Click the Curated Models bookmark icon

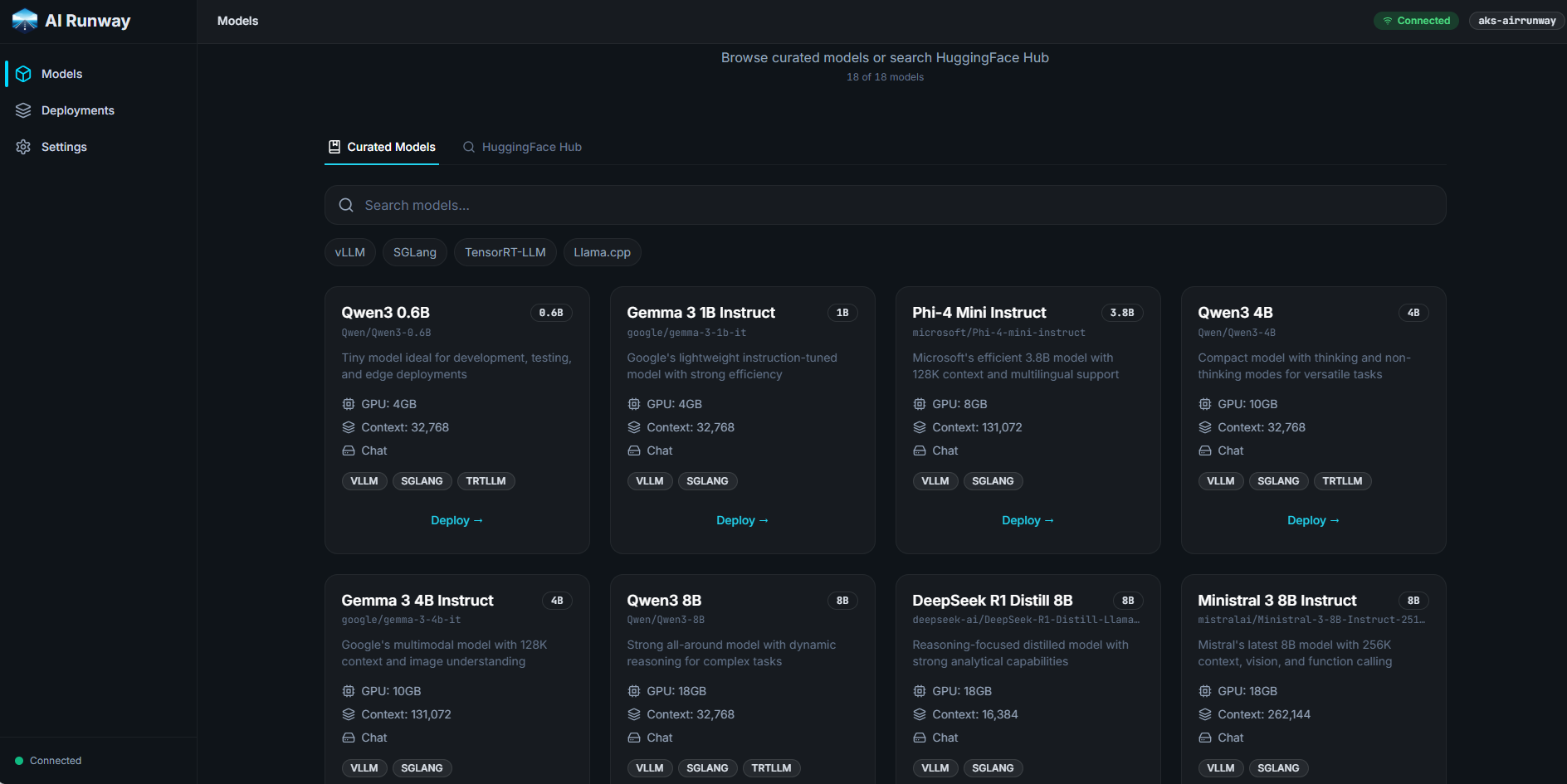click(x=334, y=147)
